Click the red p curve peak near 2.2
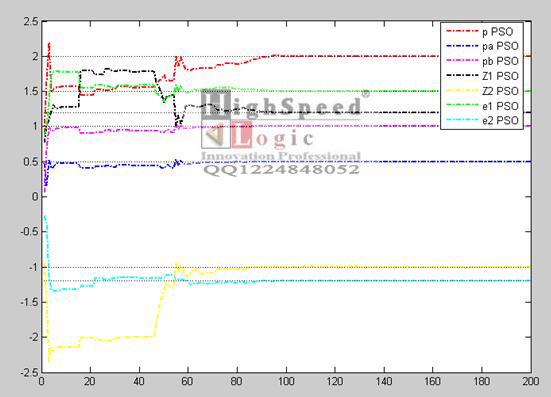551x397 pixels. click(x=49, y=44)
